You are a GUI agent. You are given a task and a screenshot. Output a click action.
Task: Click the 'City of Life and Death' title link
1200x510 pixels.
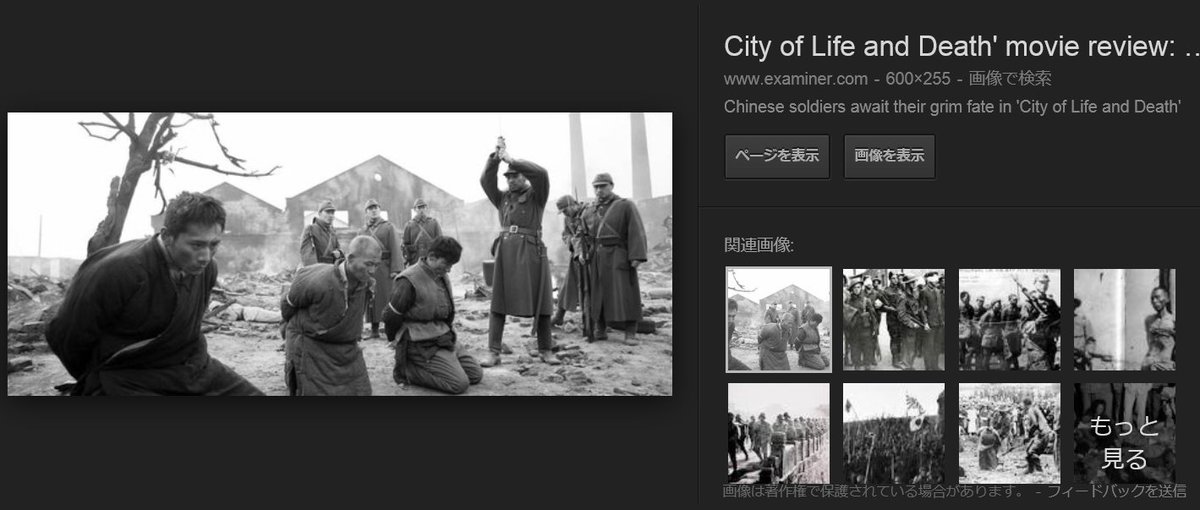pyautogui.click(x=961, y=47)
